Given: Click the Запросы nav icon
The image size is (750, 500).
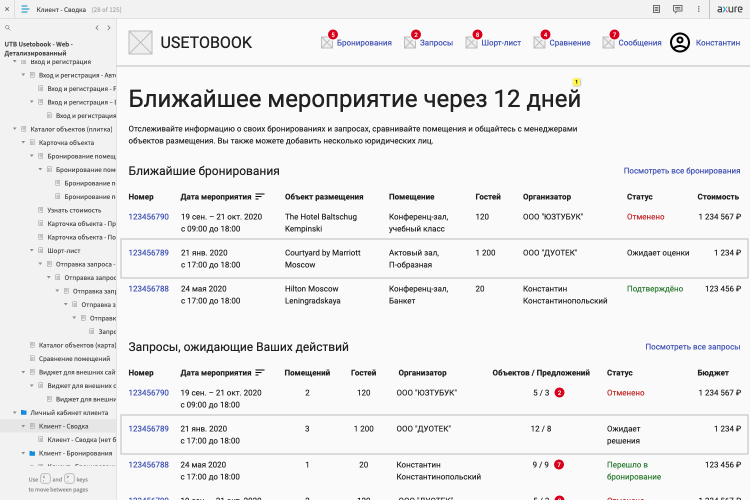Looking at the screenshot, I should [410, 43].
